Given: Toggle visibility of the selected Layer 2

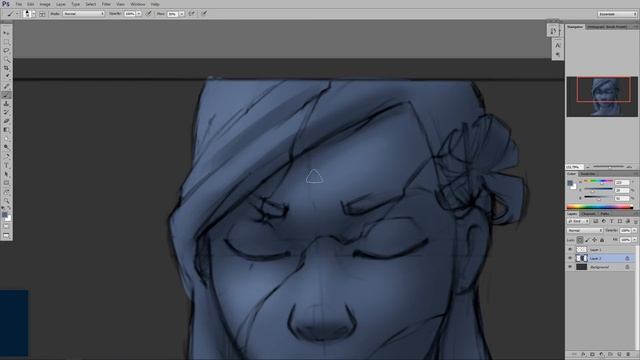Looking at the screenshot, I should pyautogui.click(x=570, y=258).
